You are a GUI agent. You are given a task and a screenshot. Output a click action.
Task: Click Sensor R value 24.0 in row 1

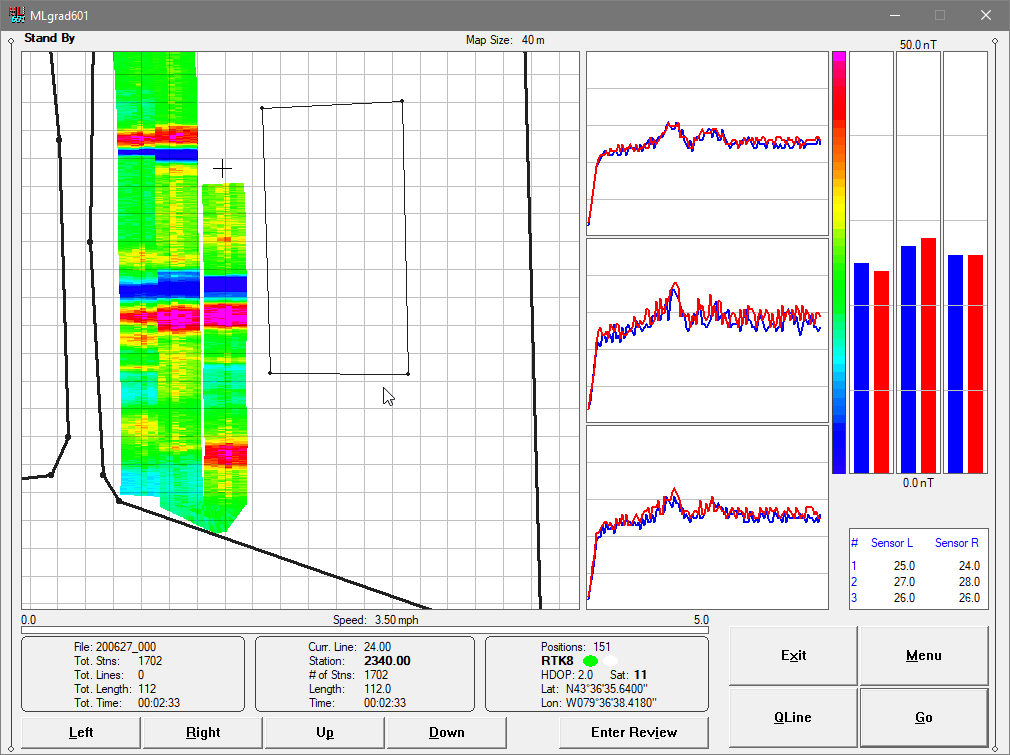click(x=969, y=566)
